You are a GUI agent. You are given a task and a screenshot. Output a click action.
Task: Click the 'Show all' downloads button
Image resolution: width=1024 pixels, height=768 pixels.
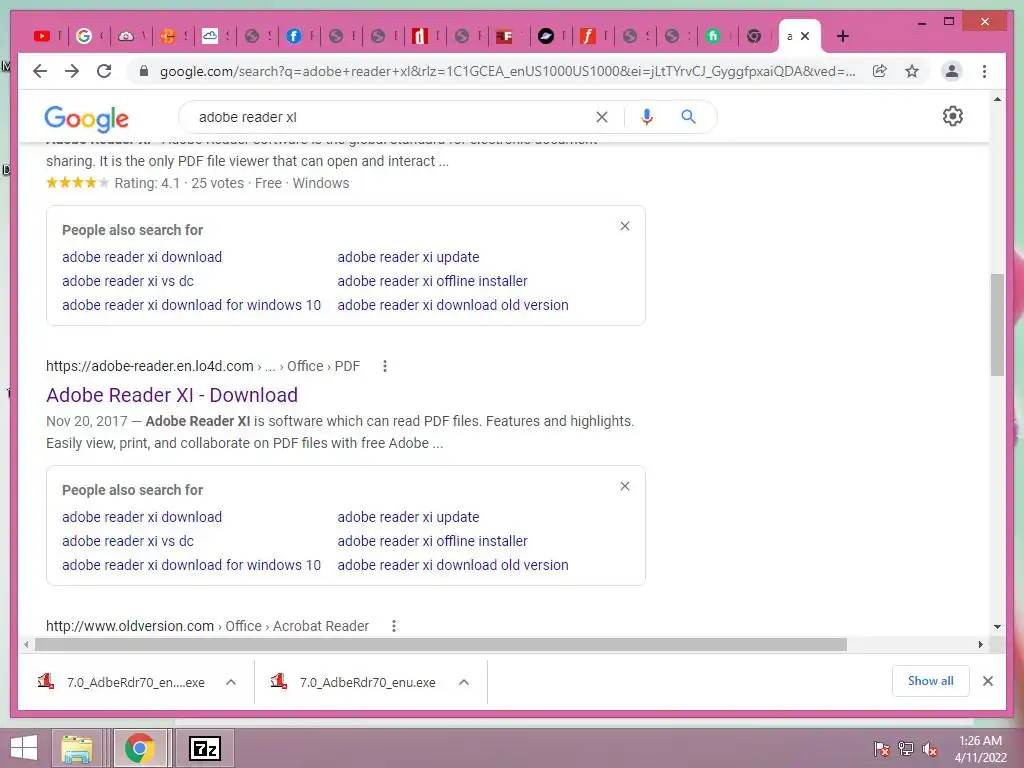pyautogui.click(x=931, y=681)
